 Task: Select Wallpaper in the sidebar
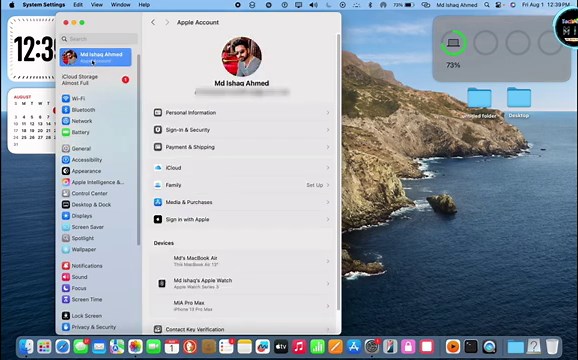(79, 249)
